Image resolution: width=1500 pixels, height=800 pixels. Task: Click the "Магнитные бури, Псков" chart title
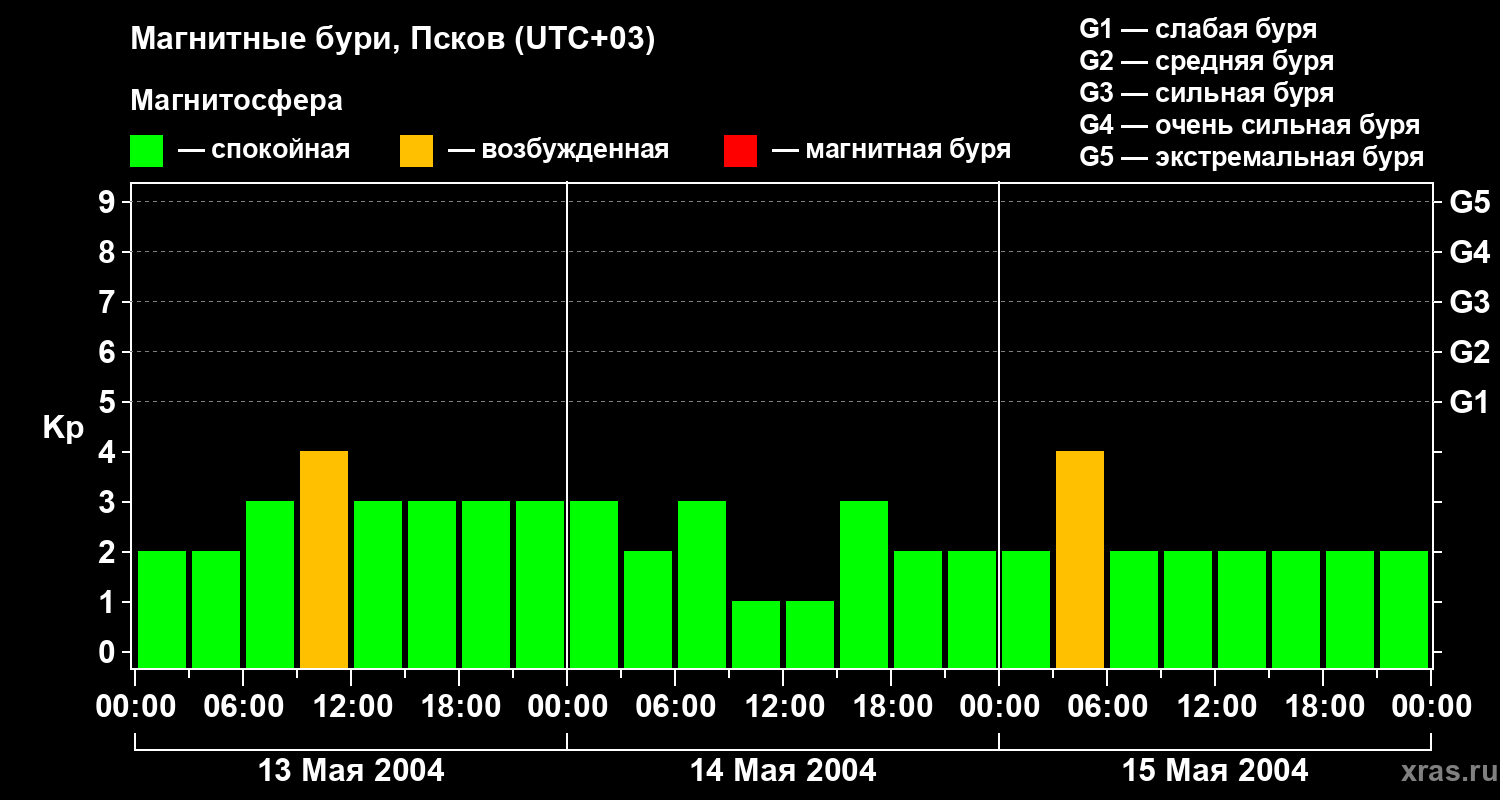(392, 40)
